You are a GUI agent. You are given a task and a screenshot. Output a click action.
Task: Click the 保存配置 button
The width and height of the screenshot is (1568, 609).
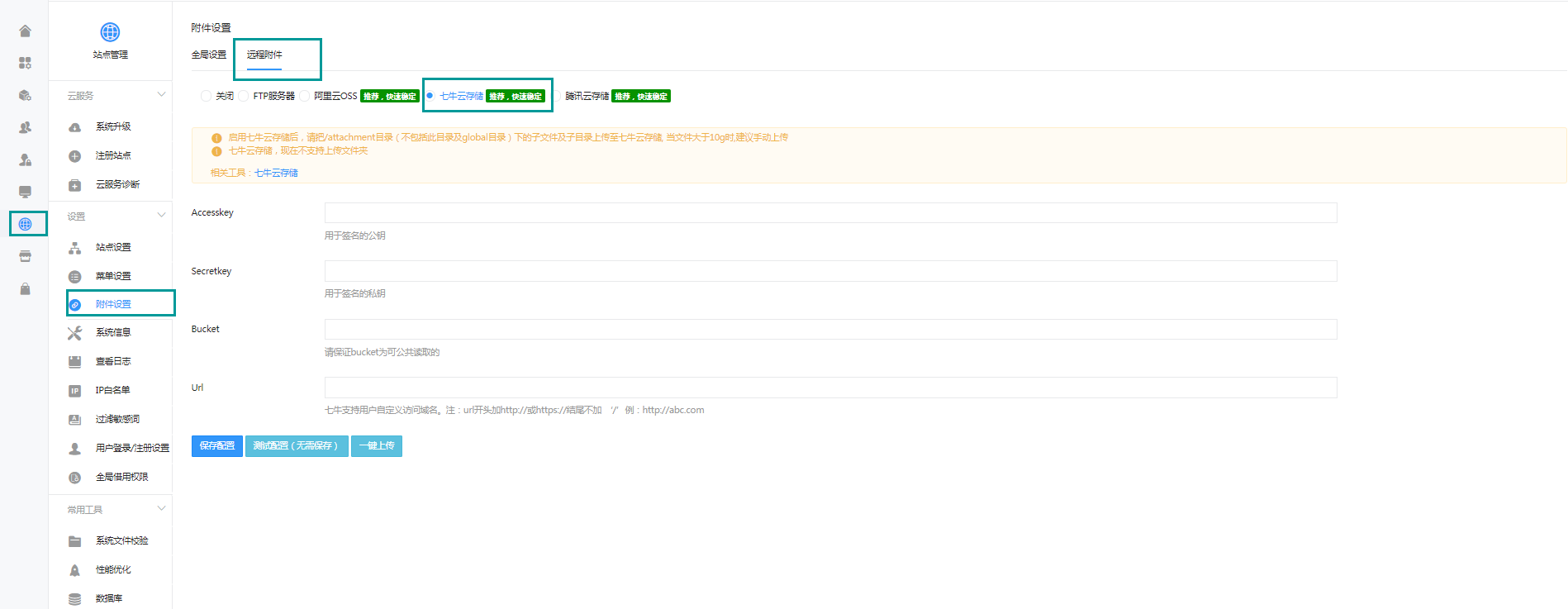tap(217, 445)
